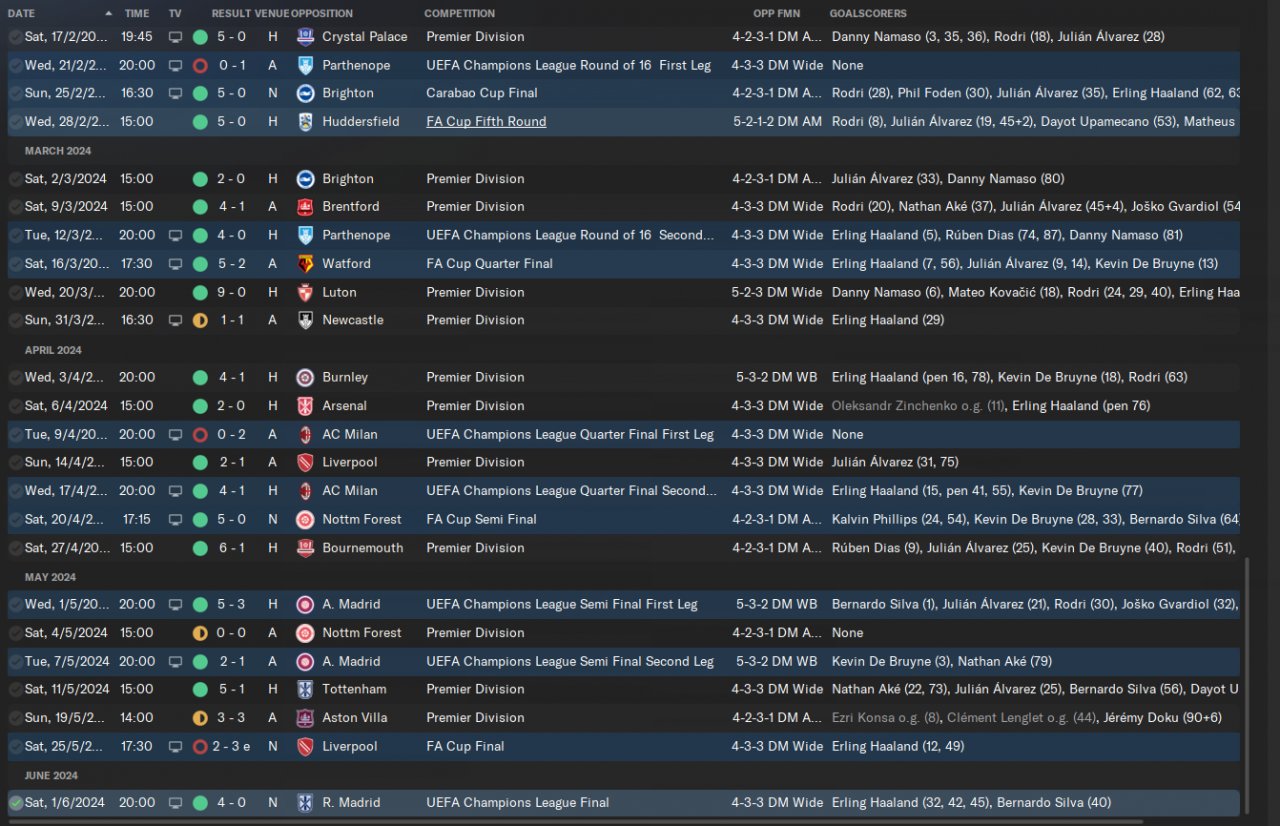Viewport: 1280px width, 826px height.
Task: Sort fixtures by the Time column header
Action: pyautogui.click(x=137, y=14)
